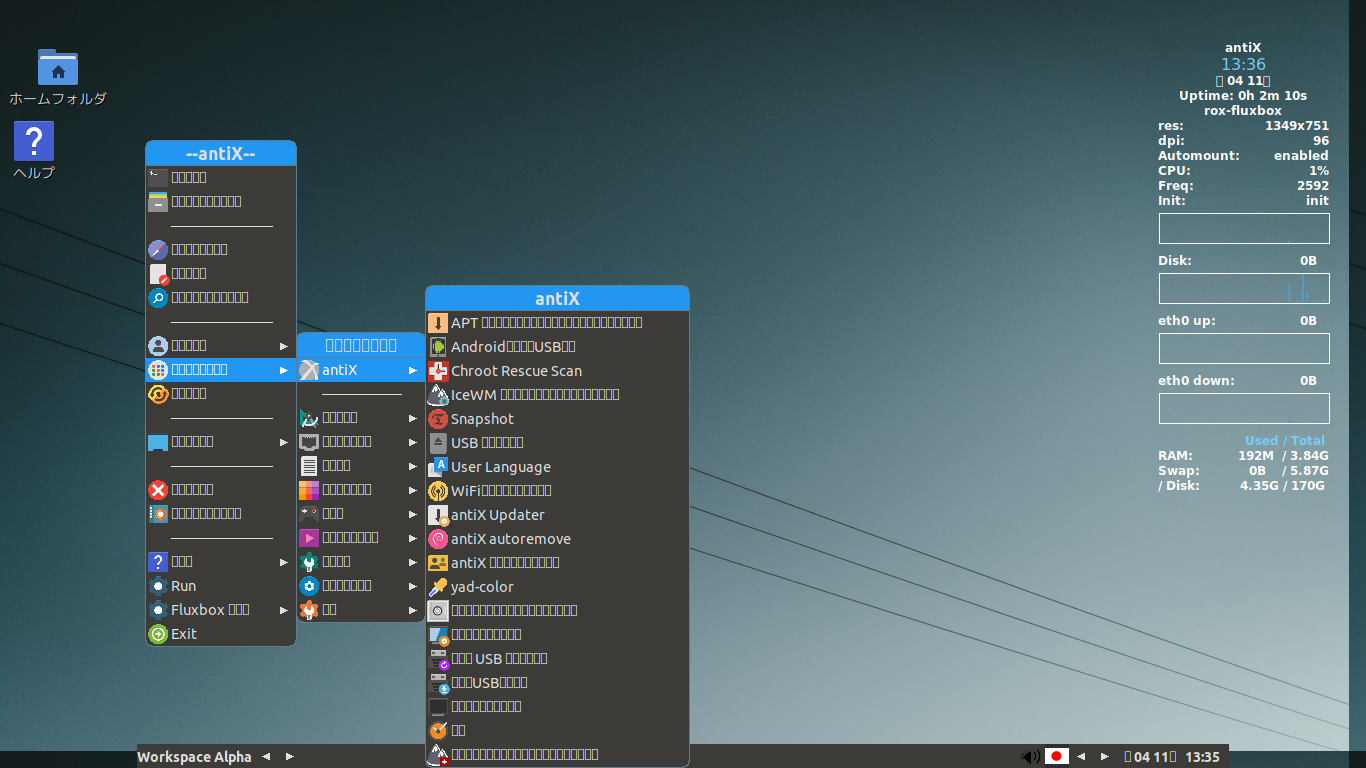Screen dimensions: 1366x768
Task: Launch the WiFi entry with the antenna icon
Action: coord(557,490)
